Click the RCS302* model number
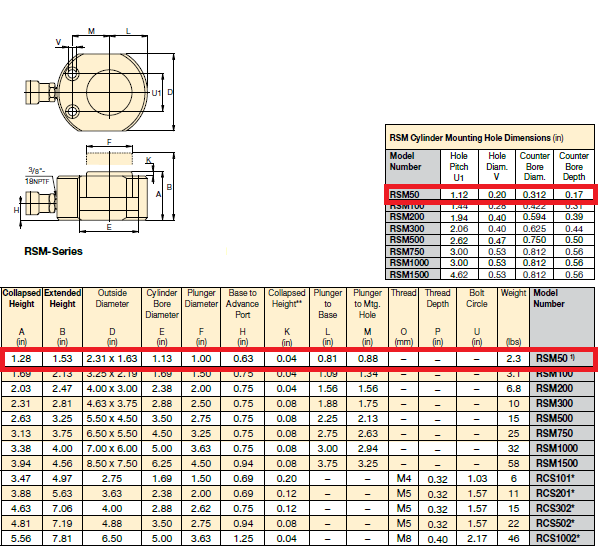The height and width of the screenshot is (547, 600). click(x=555, y=508)
